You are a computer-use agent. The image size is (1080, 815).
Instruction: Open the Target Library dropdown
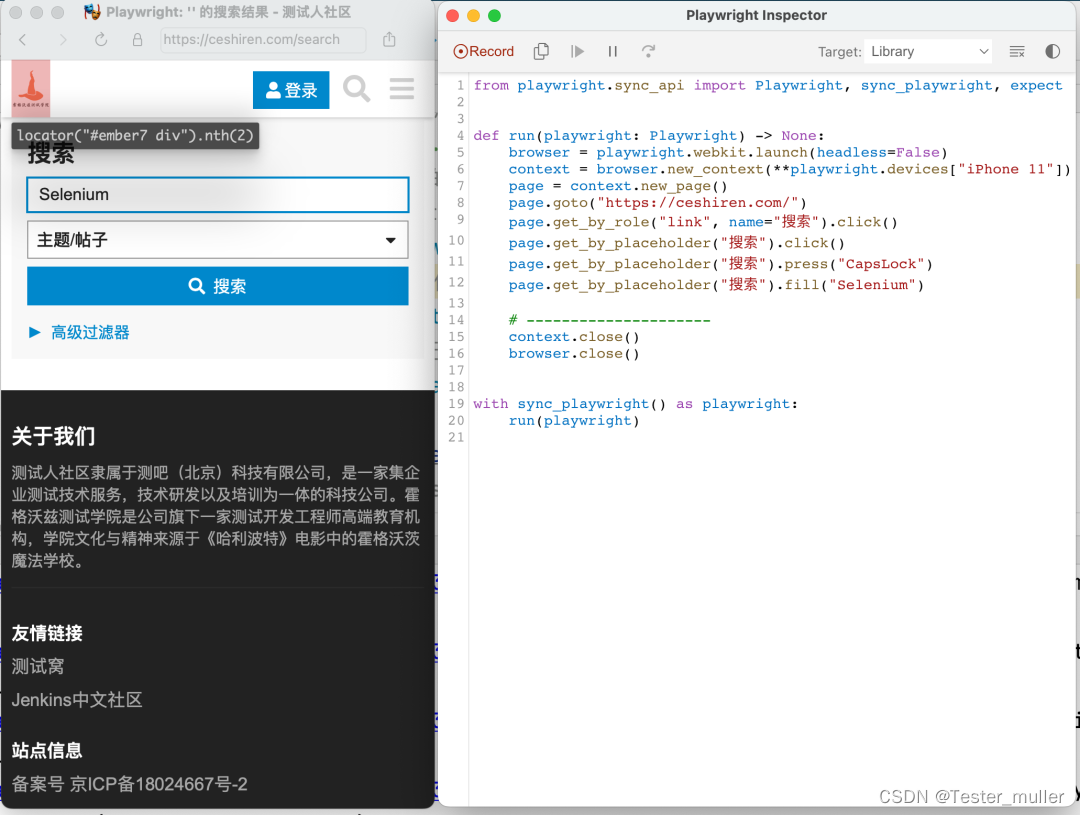(x=928, y=52)
